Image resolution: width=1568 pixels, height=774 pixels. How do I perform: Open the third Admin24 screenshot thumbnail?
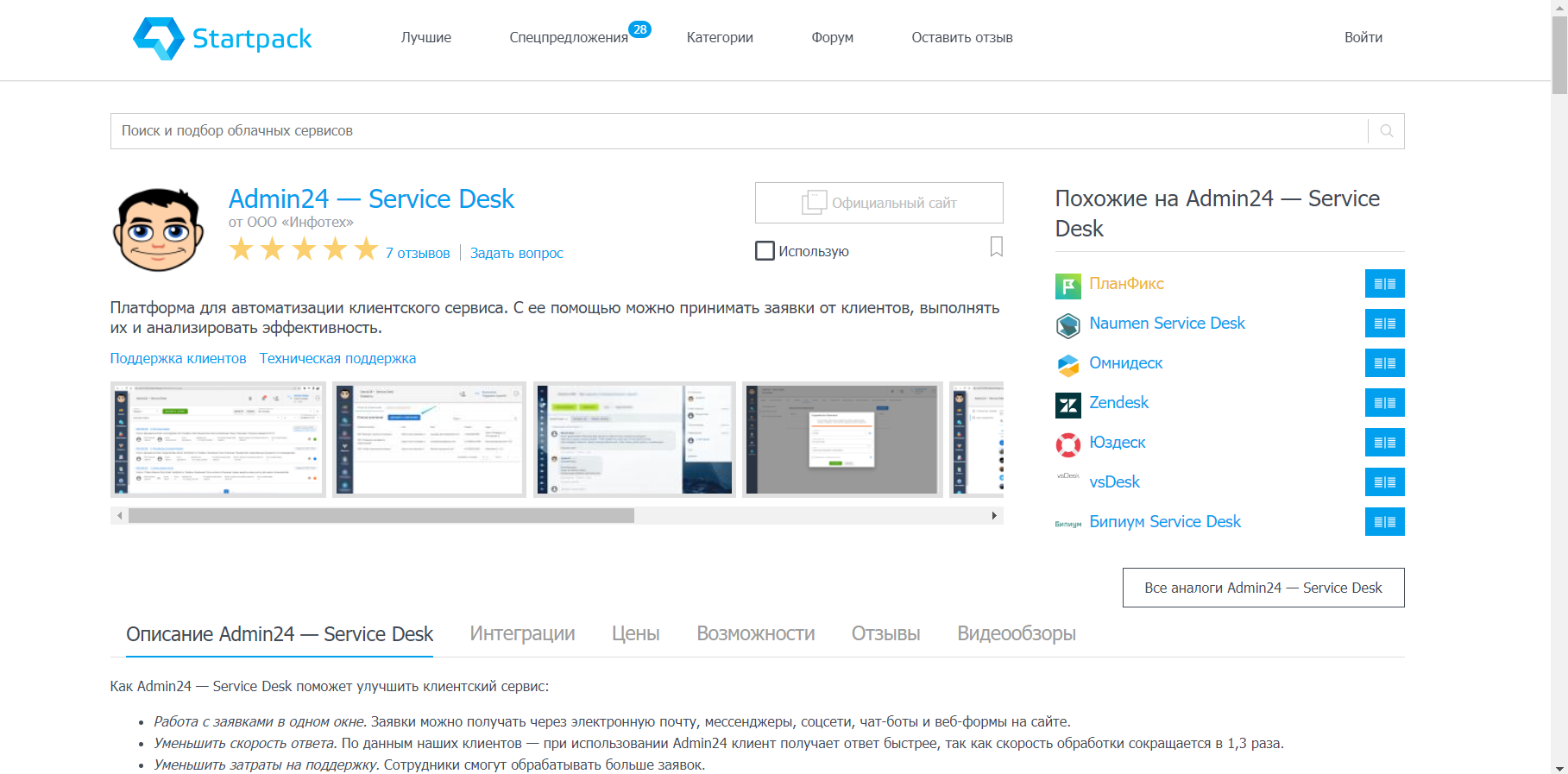pos(634,440)
